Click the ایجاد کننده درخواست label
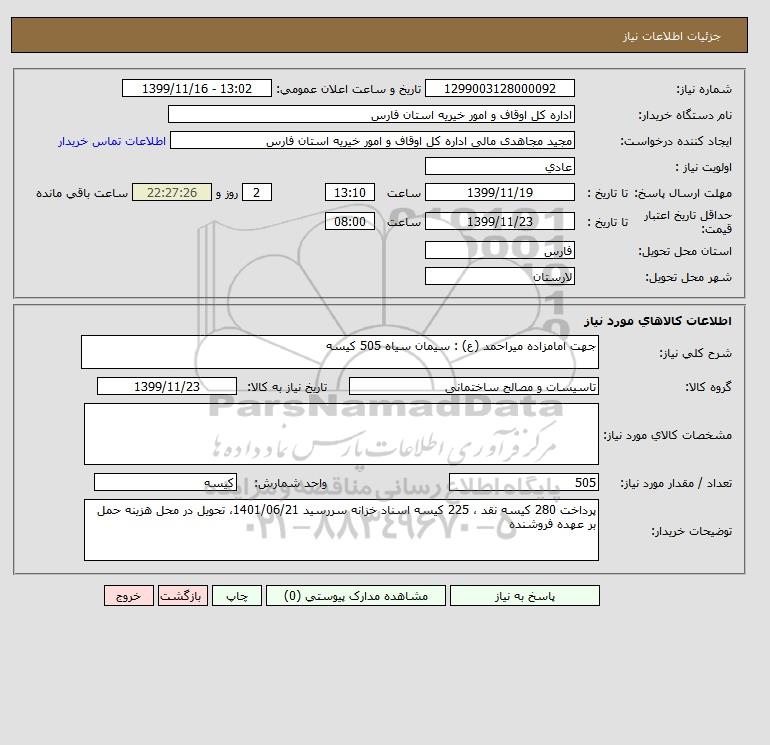The image size is (770, 745). point(676,141)
